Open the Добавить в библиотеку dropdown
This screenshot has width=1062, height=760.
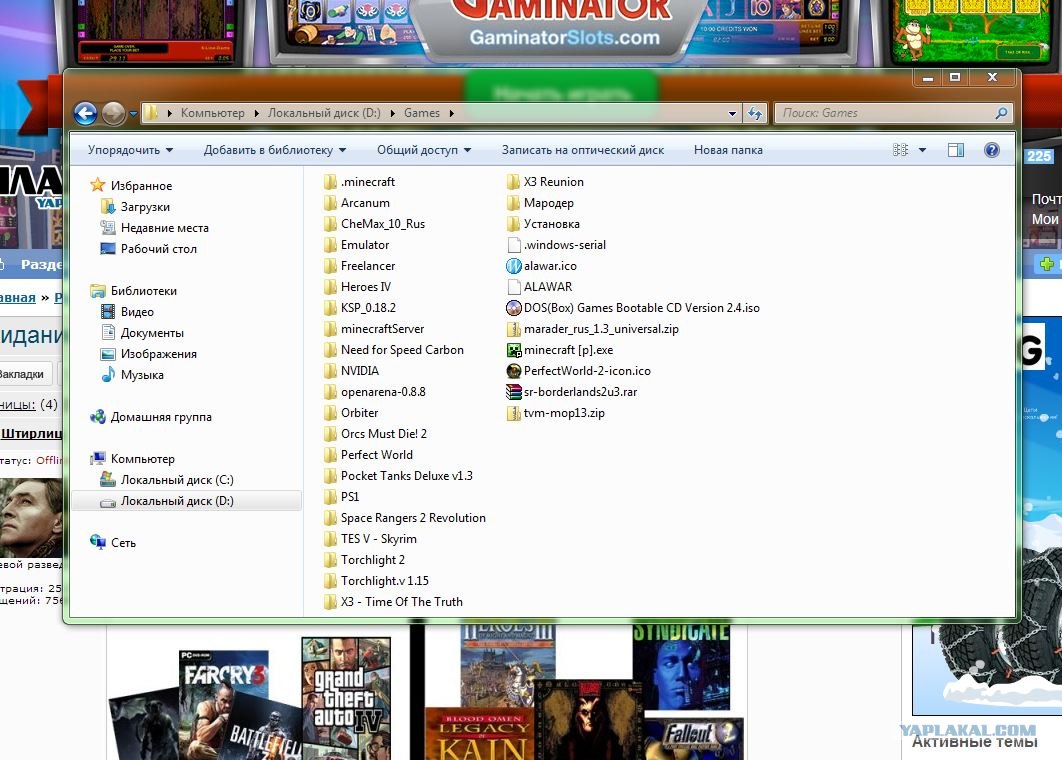pyautogui.click(x=275, y=150)
